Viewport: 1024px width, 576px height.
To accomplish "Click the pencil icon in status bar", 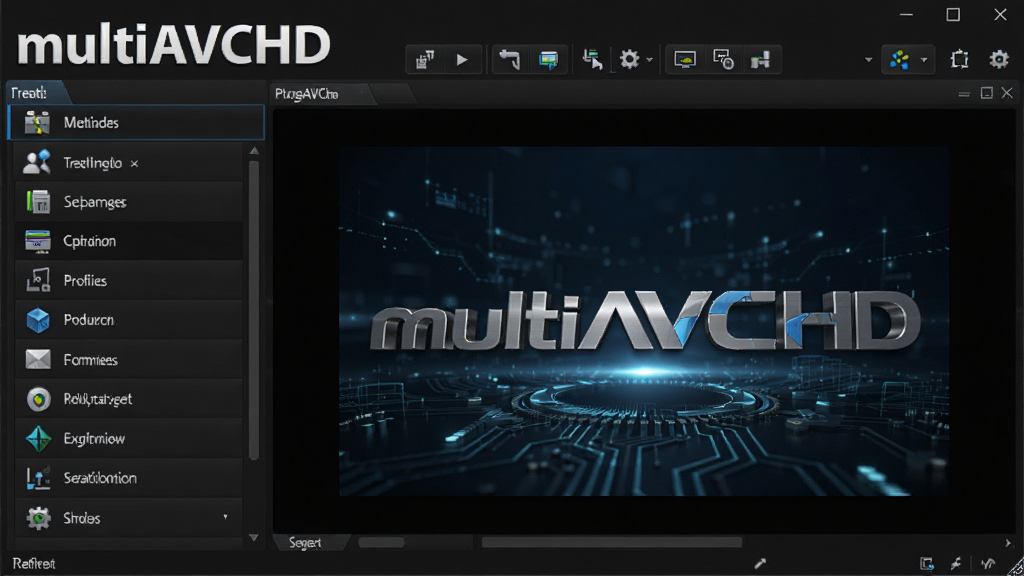I will coord(760,563).
